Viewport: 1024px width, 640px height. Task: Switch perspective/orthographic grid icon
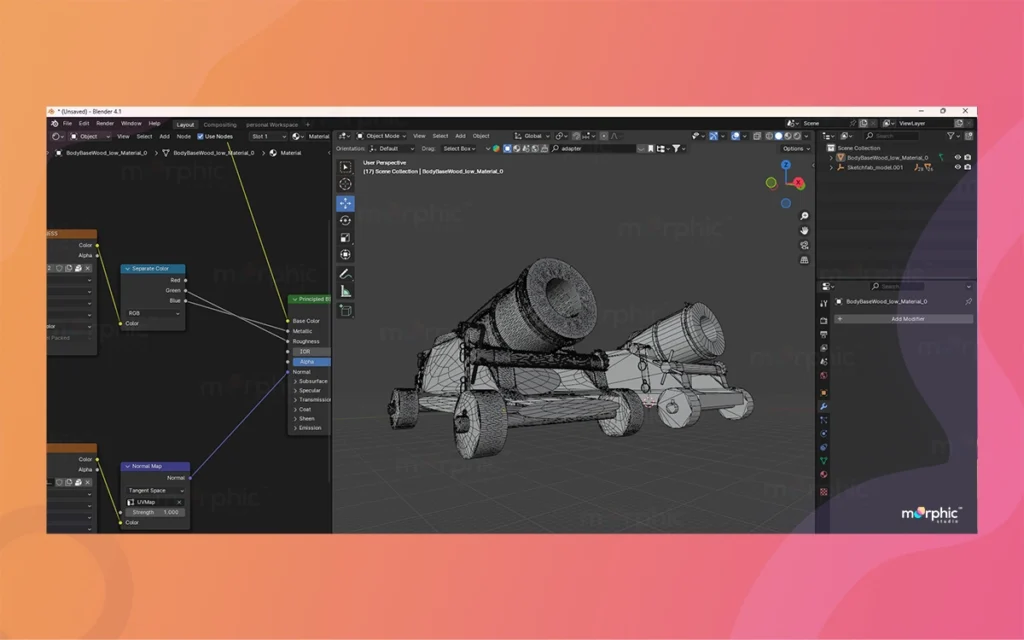click(804, 260)
